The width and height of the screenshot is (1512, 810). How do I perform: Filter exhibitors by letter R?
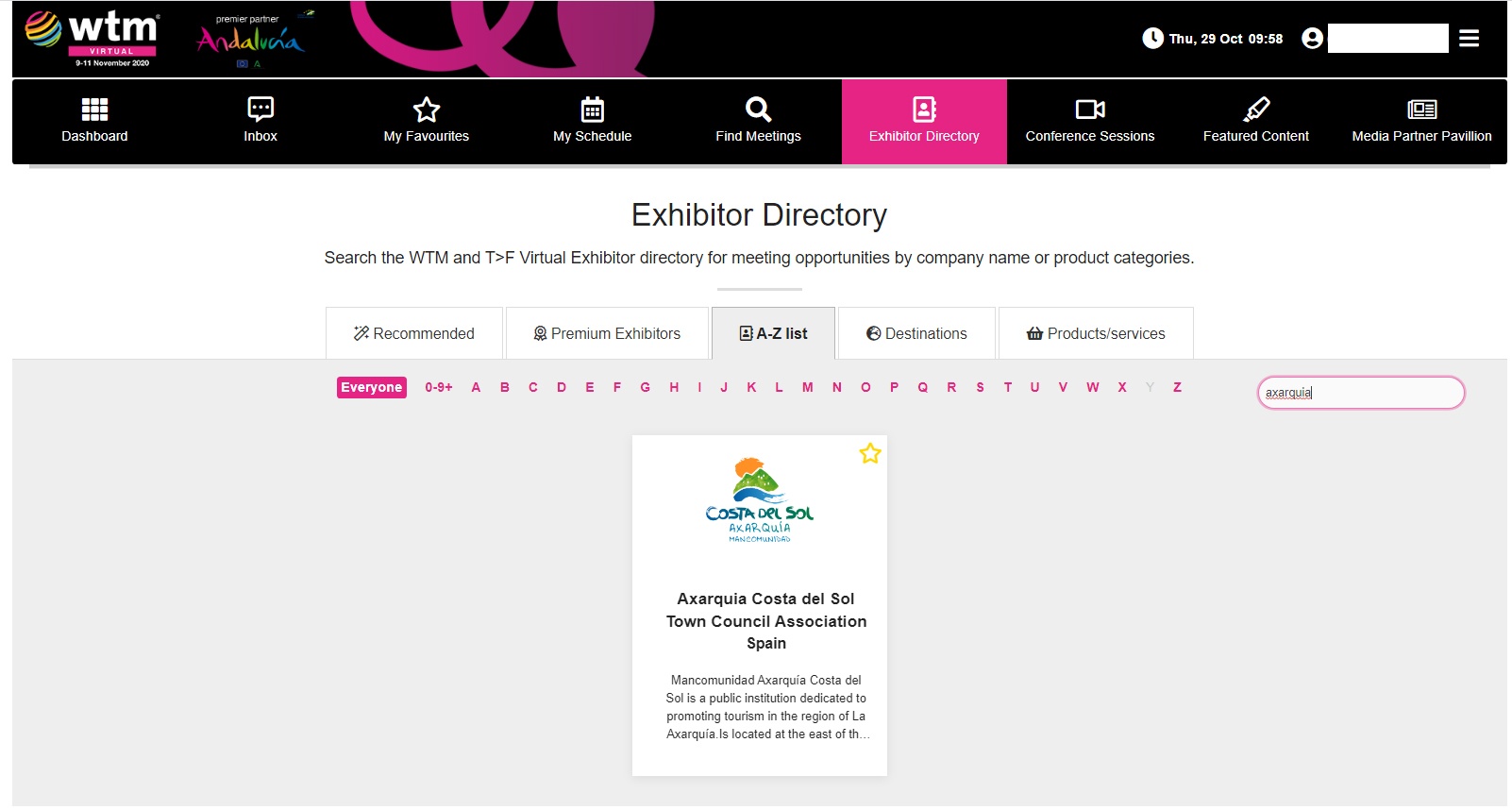click(951, 387)
